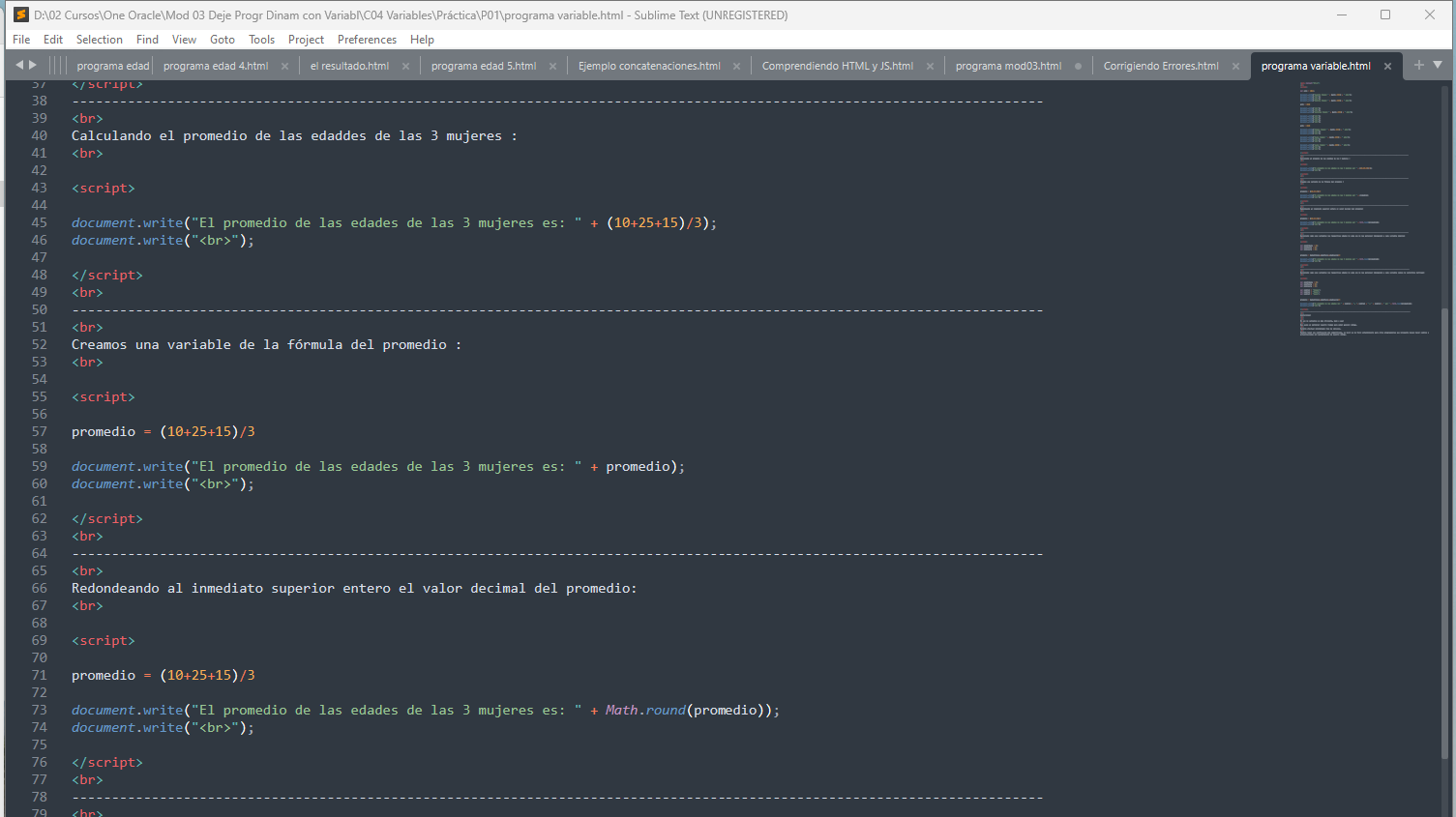Maximize the Sublime Text window
The height and width of the screenshot is (817, 1456).
(x=1385, y=15)
